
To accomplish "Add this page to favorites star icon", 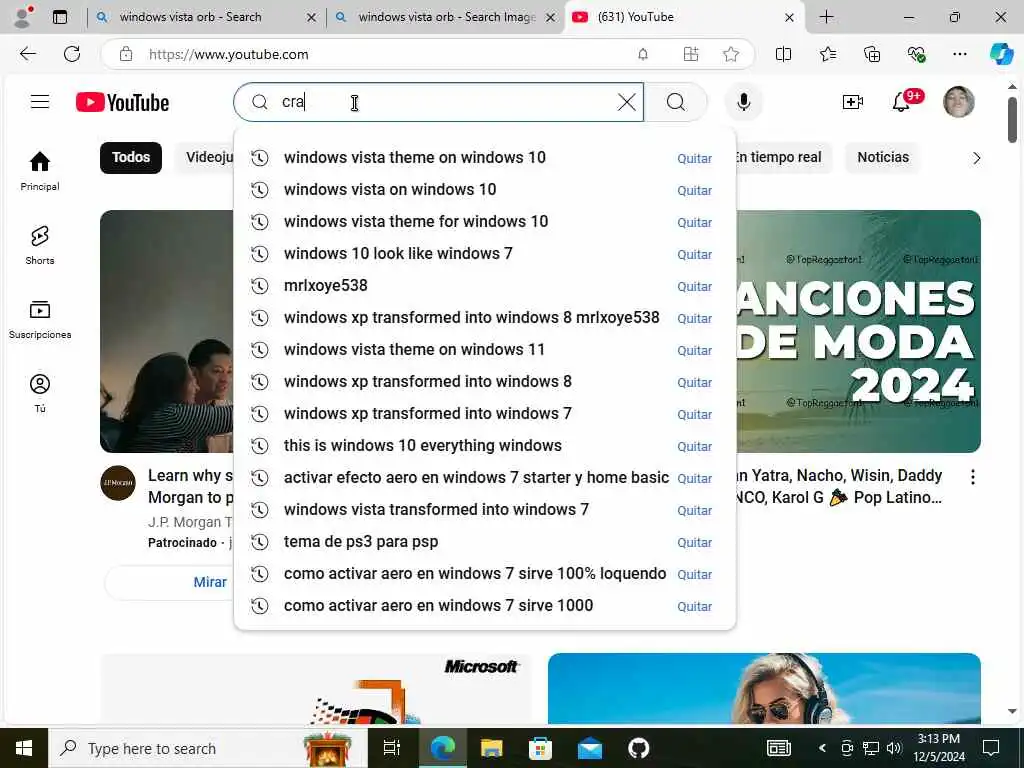I will pyautogui.click(x=731, y=54).
